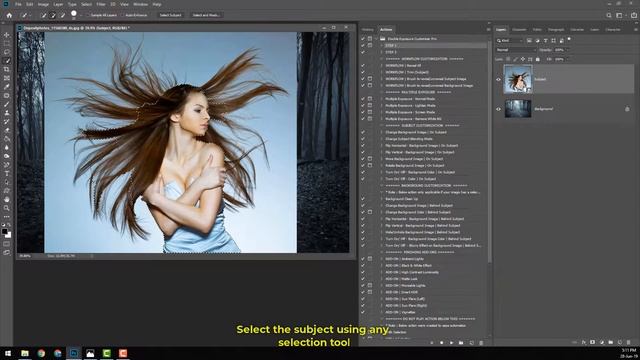The width and height of the screenshot is (640, 360).
Task: Click delete layer trash icon in Layers panel
Action: (629, 342)
